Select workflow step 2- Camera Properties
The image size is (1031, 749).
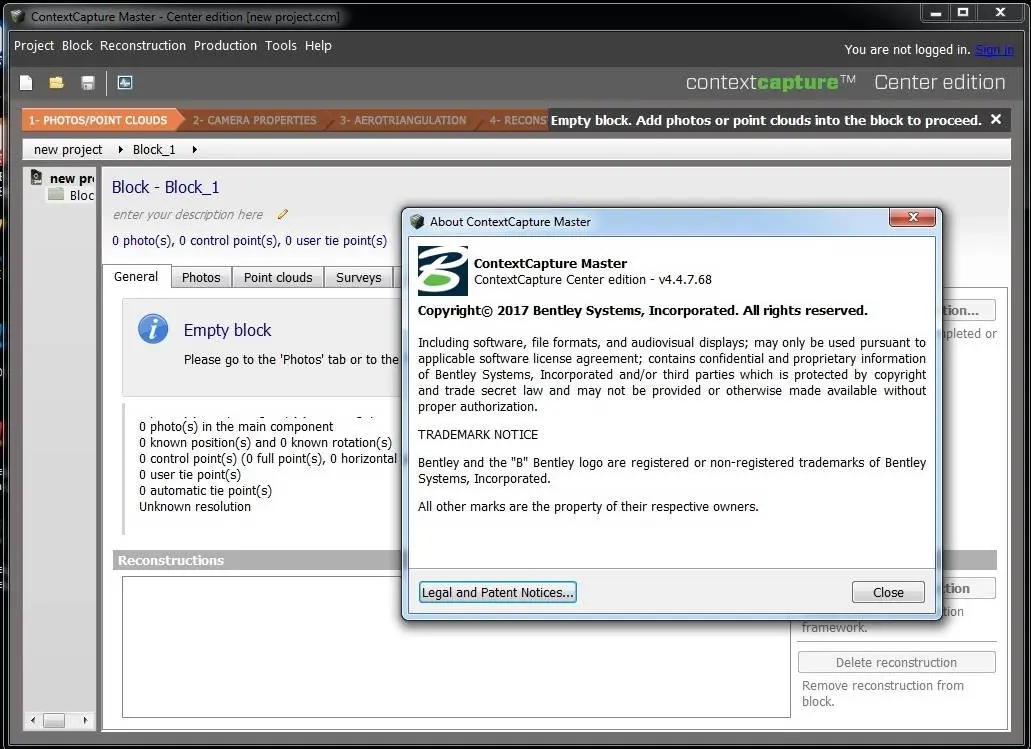[254, 120]
